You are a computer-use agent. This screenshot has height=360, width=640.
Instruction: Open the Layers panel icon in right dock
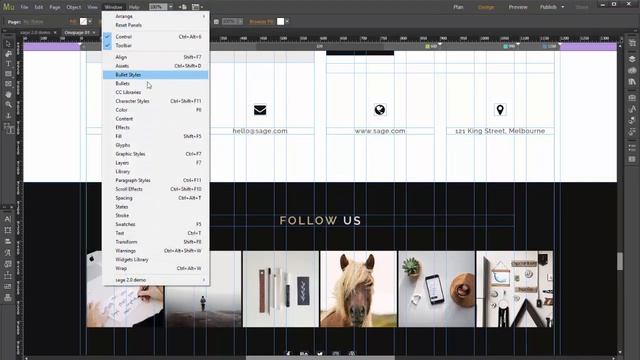[632, 59]
